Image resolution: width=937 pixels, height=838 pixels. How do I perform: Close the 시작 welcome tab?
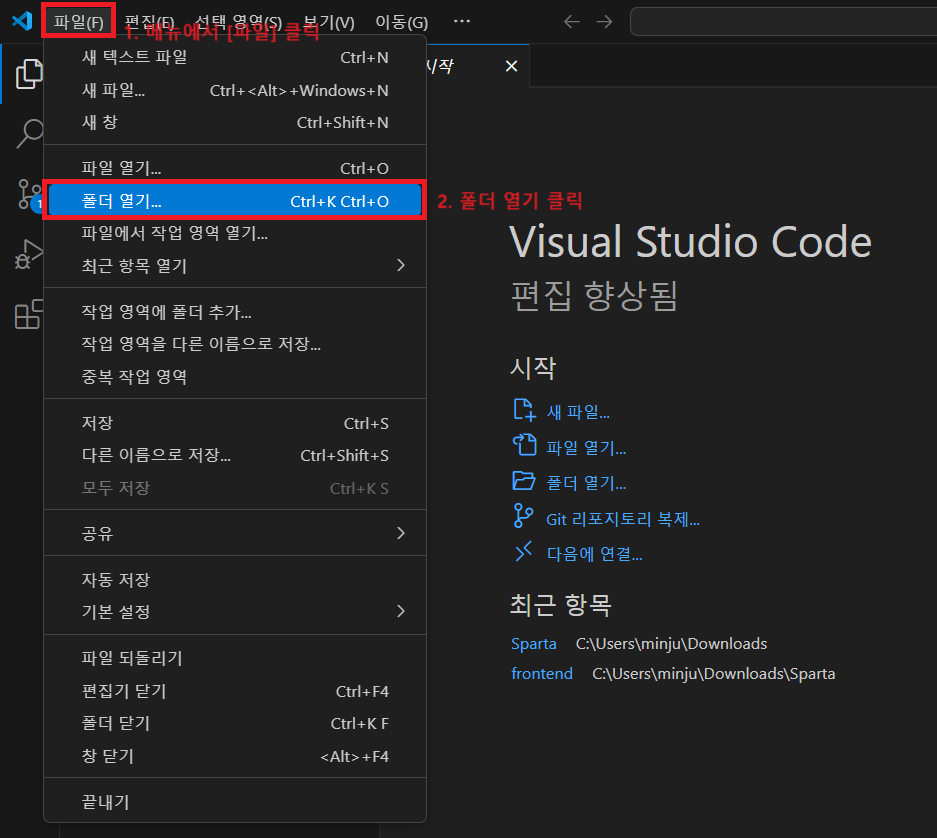point(511,66)
